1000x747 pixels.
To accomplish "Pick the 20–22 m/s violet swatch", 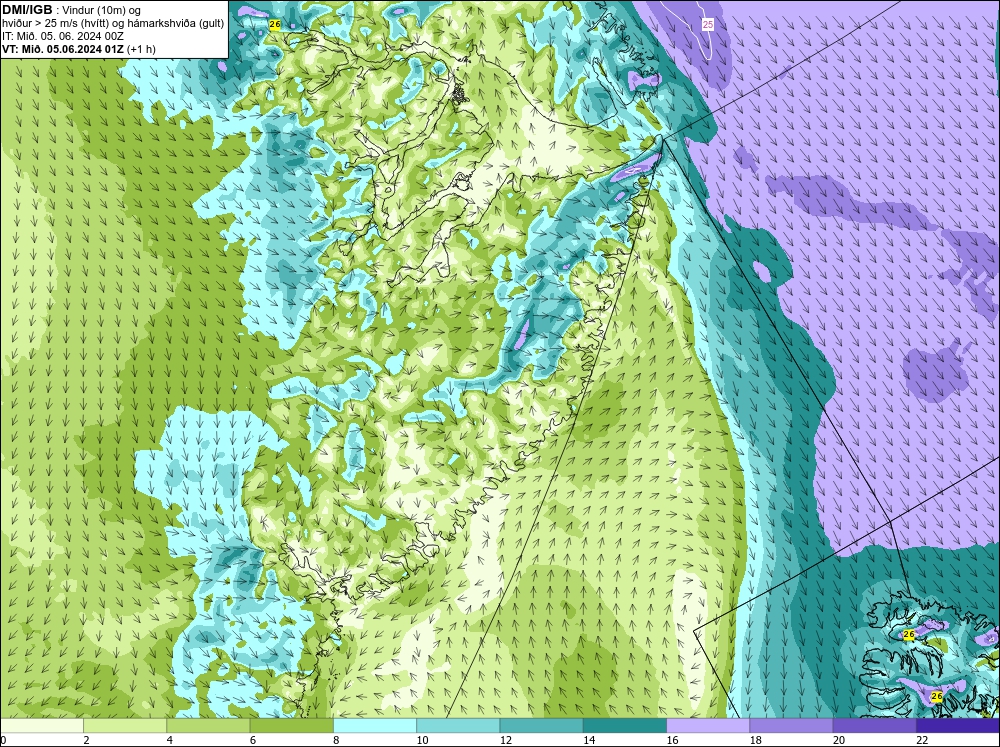I will coord(874,725).
